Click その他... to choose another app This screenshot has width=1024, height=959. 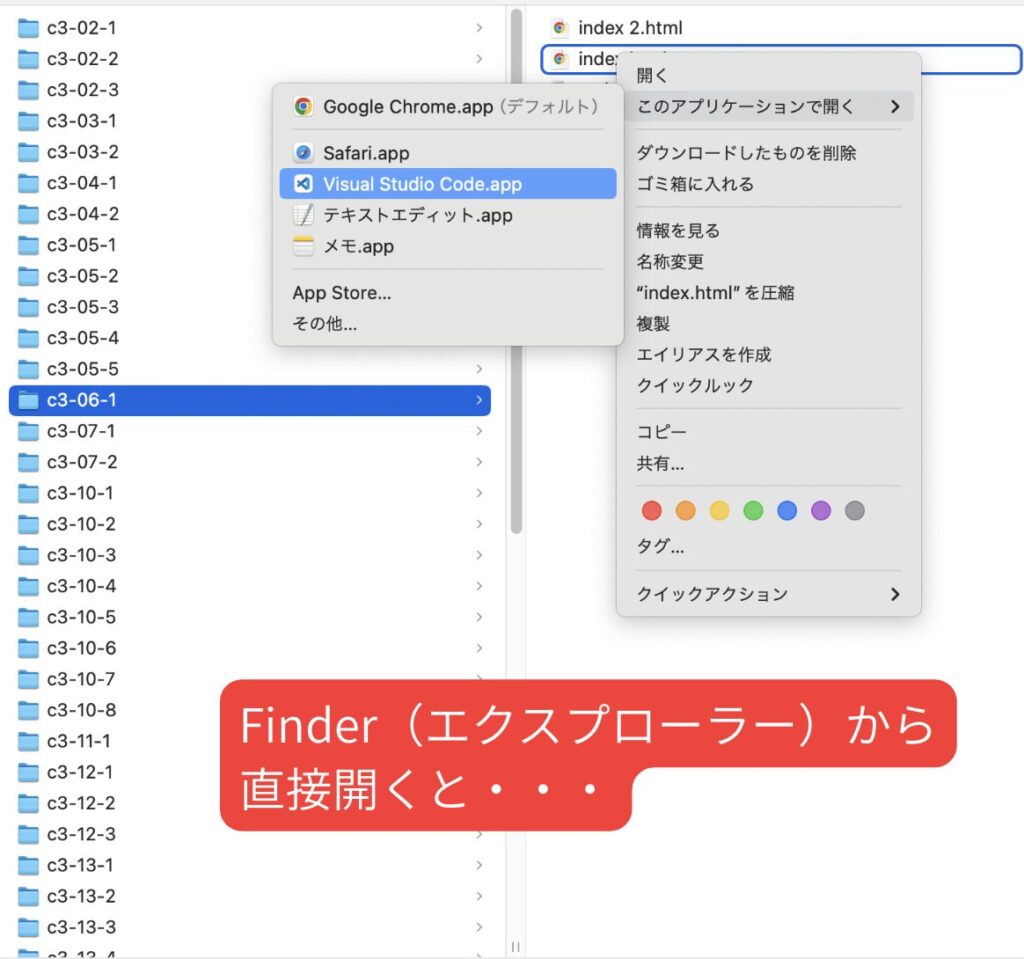point(324,324)
